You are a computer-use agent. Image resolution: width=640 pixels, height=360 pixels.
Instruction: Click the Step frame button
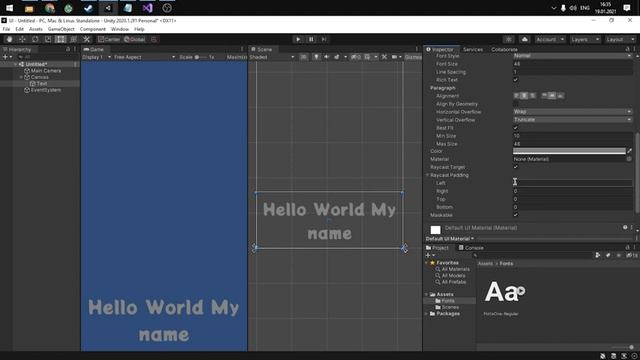pyautogui.click(x=324, y=39)
